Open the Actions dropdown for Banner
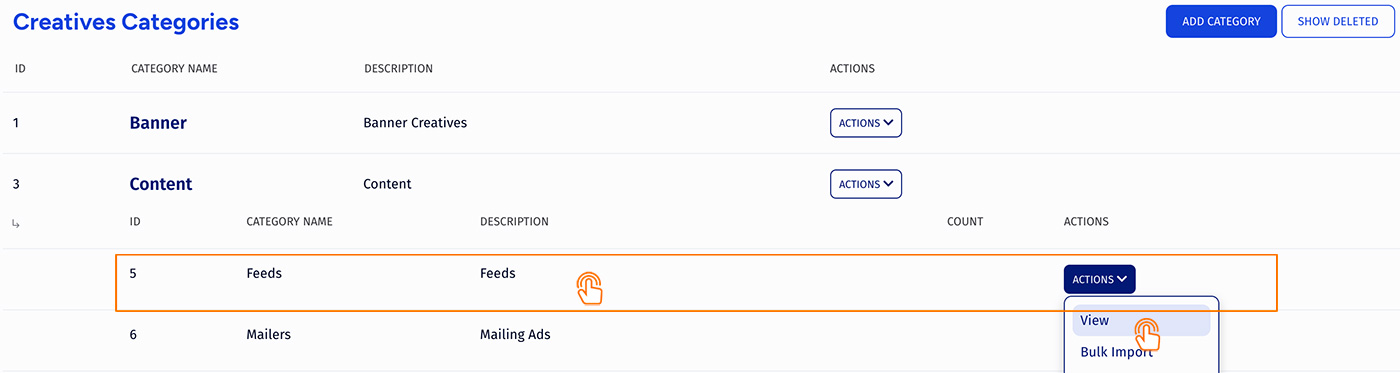This screenshot has width=1400, height=373. 866,123
